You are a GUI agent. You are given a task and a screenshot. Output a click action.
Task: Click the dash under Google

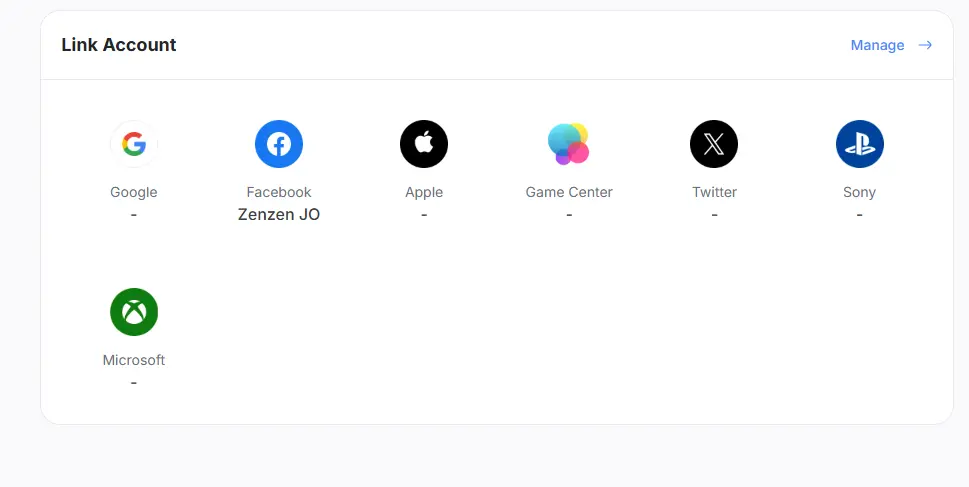tap(134, 215)
